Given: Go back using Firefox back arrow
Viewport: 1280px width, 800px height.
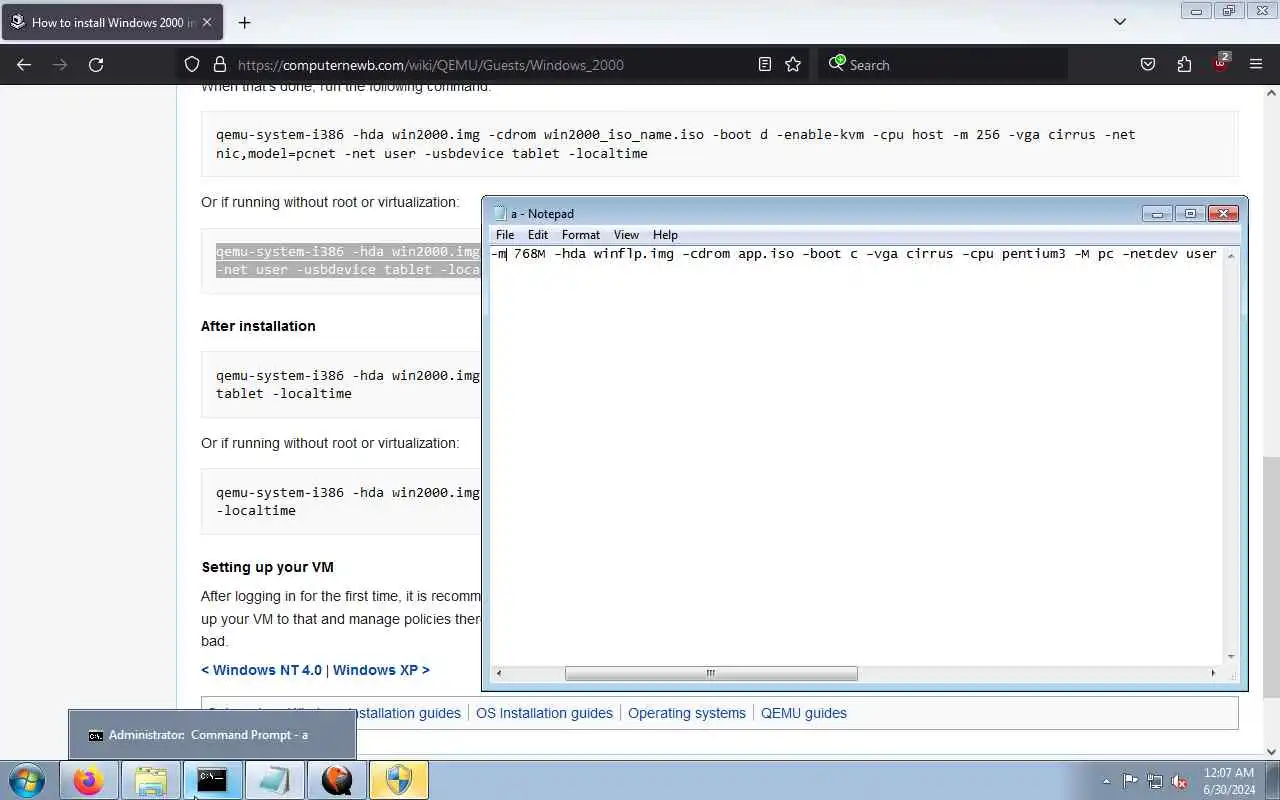Looking at the screenshot, I should click(x=24, y=64).
